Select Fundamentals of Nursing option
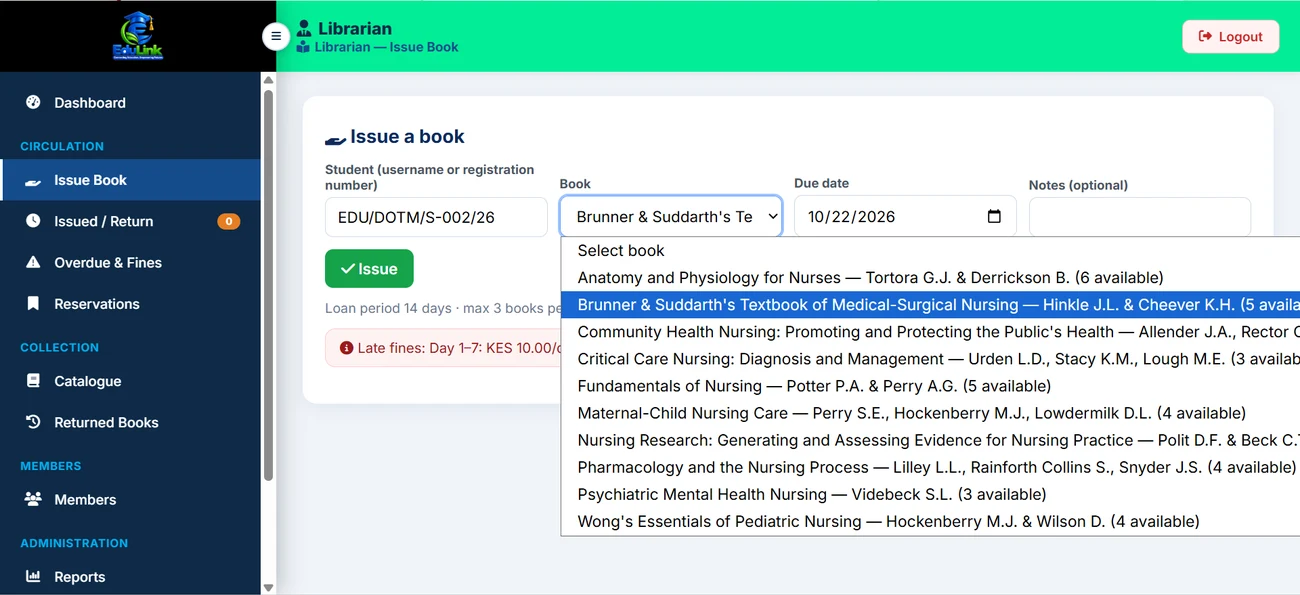The height and width of the screenshot is (595, 1300). [930, 385]
